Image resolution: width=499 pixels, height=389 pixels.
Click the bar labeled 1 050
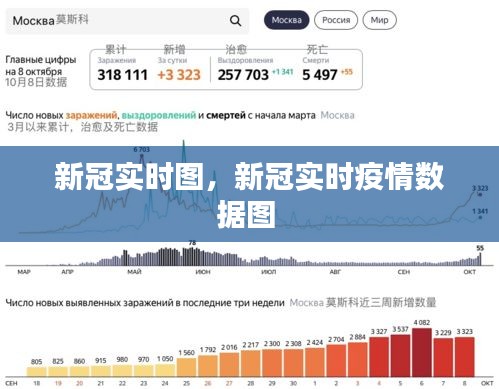click(165, 370)
